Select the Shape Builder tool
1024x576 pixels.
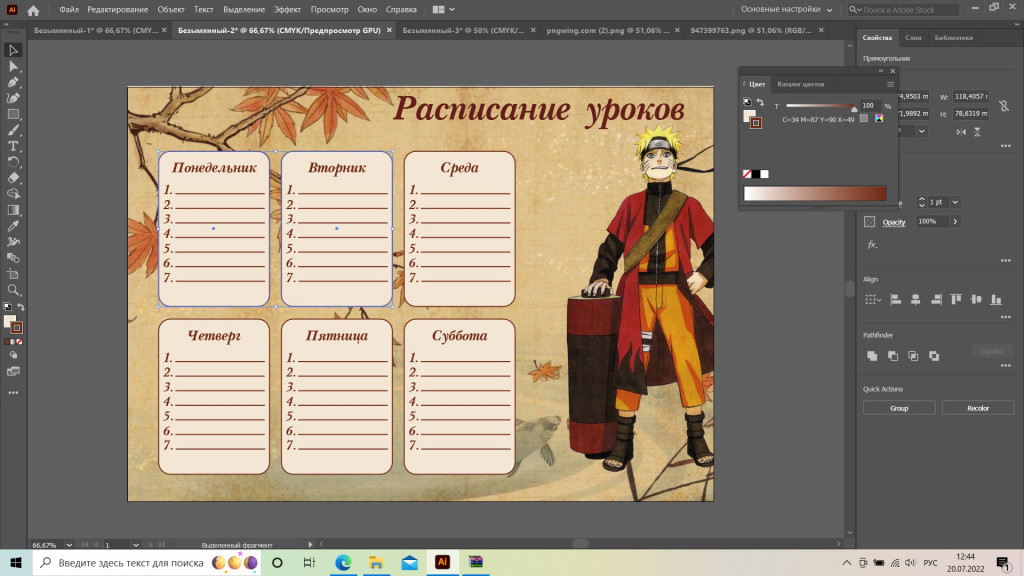pyautogui.click(x=13, y=194)
